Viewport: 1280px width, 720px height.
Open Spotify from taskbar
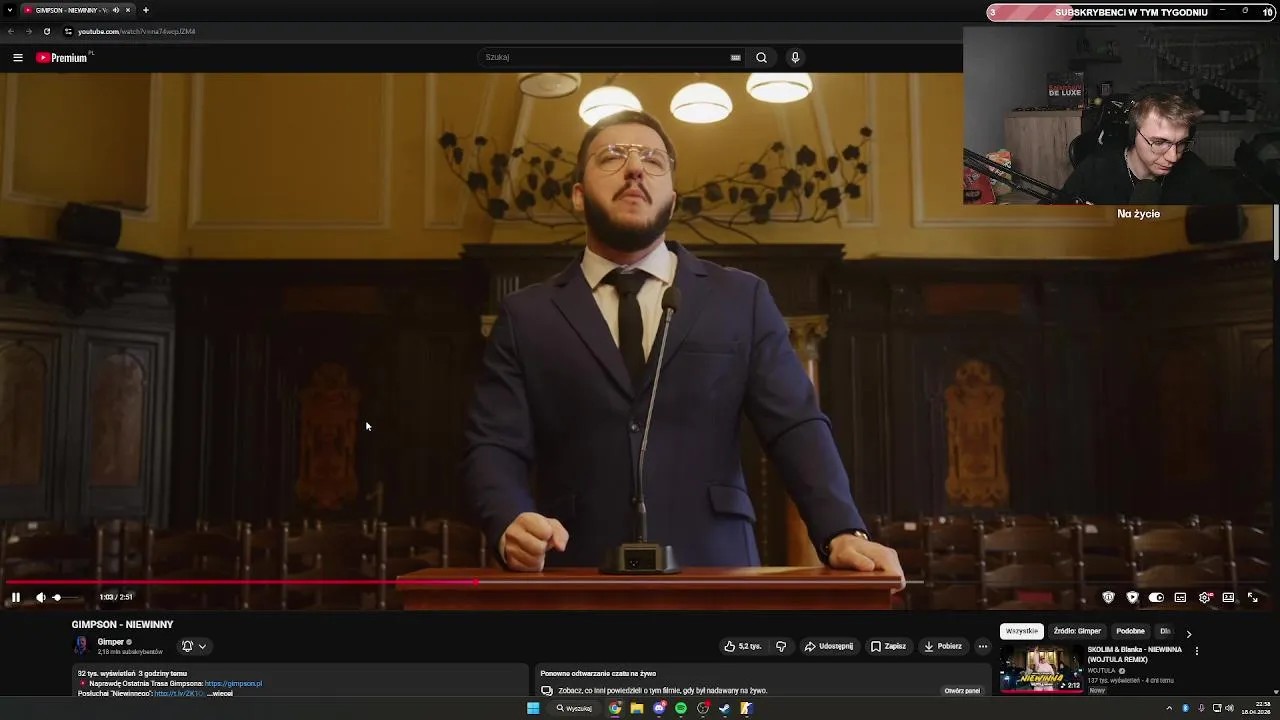(x=681, y=708)
